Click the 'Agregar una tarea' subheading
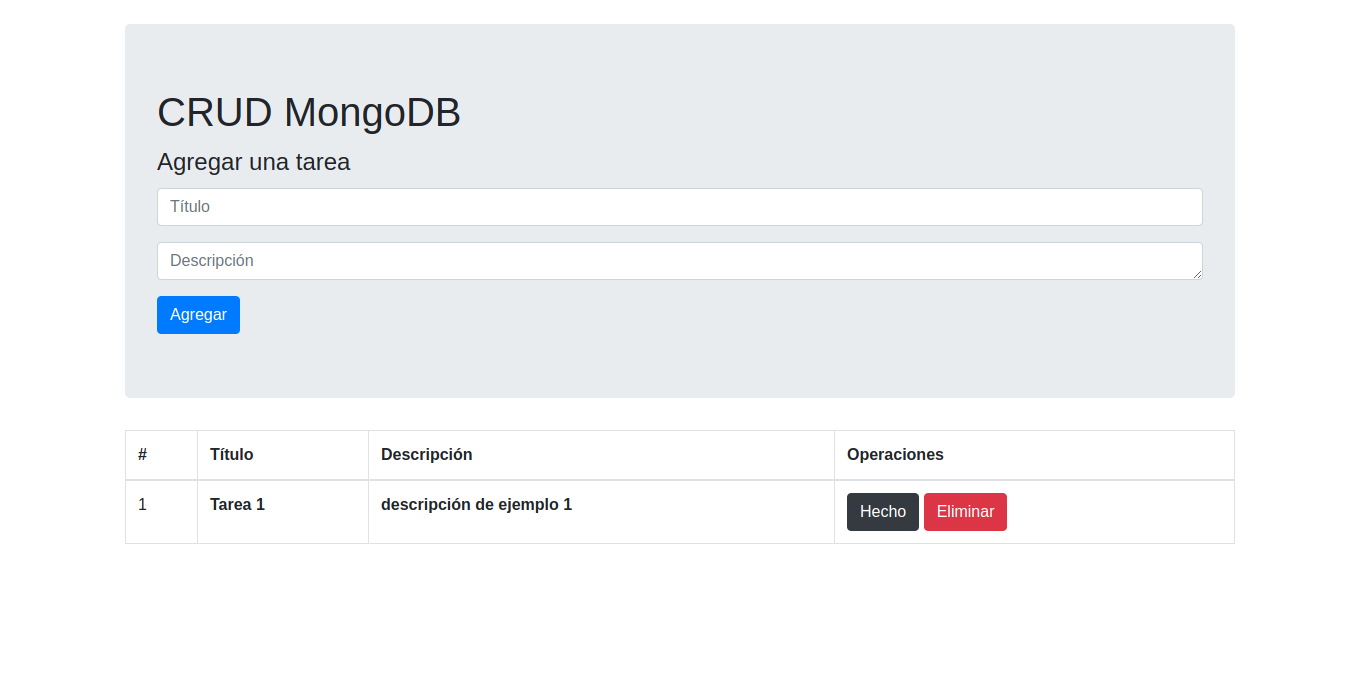The width and height of the screenshot is (1360, 695). [254, 162]
